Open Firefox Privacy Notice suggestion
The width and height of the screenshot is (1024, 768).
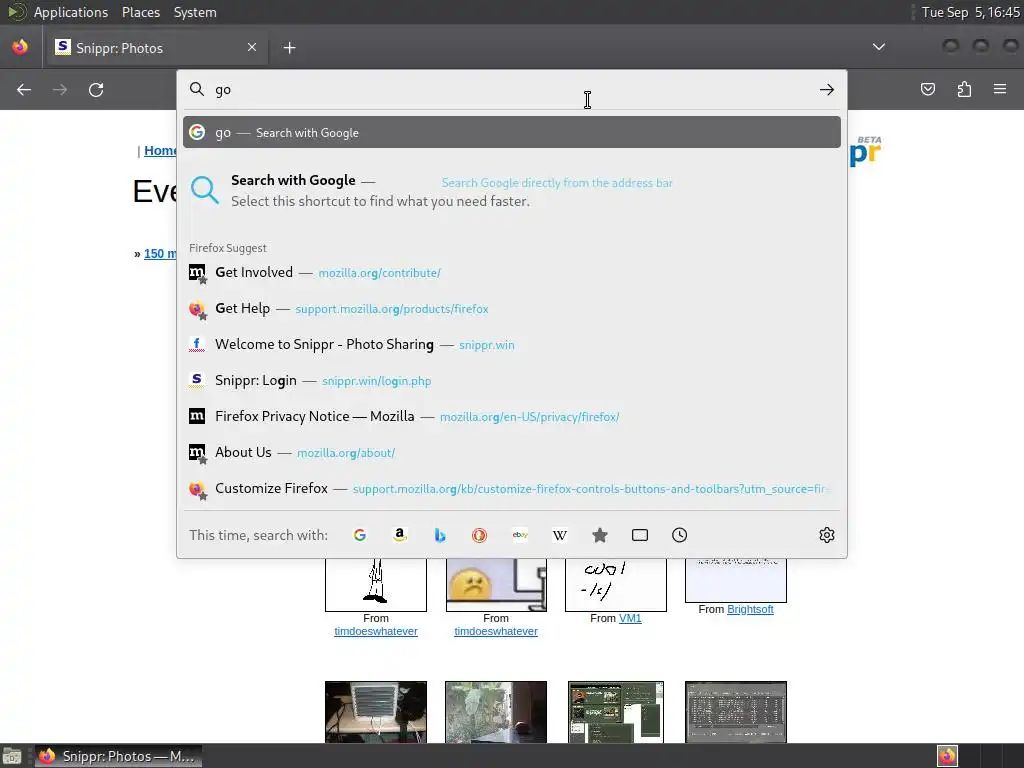click(512, 416)
